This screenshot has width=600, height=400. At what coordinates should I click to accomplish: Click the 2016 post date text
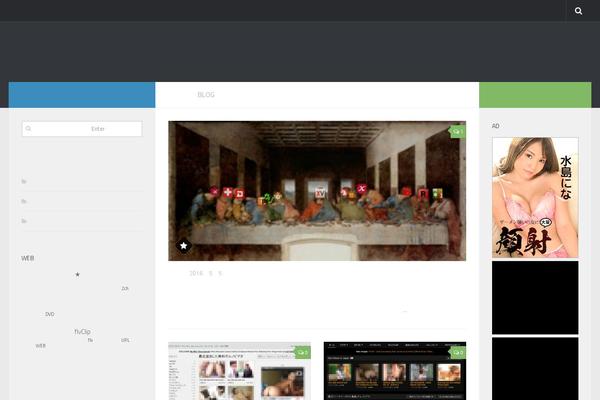tap(205, 273)
